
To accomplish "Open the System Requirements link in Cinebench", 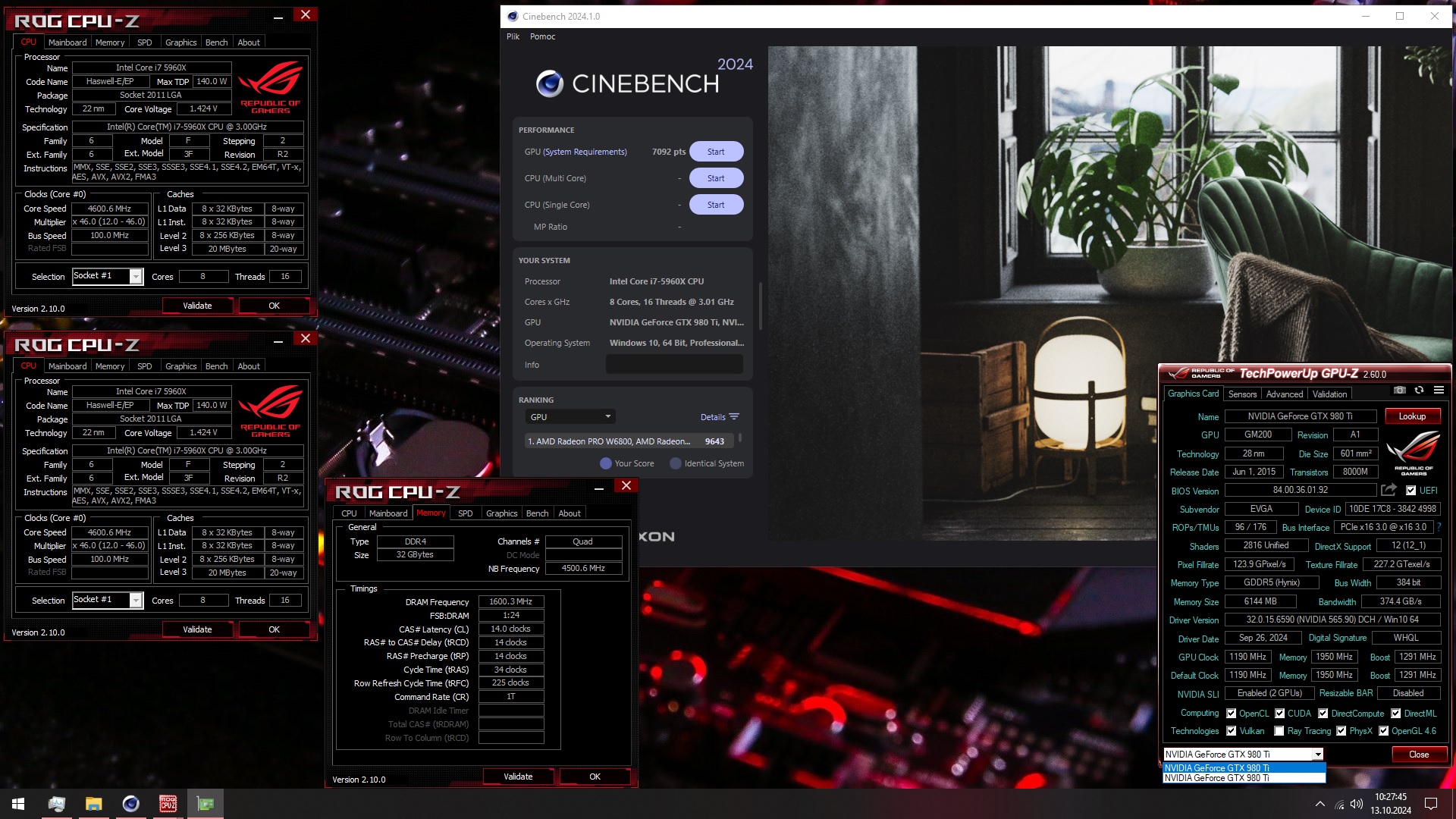I will [x=585, y=152].
